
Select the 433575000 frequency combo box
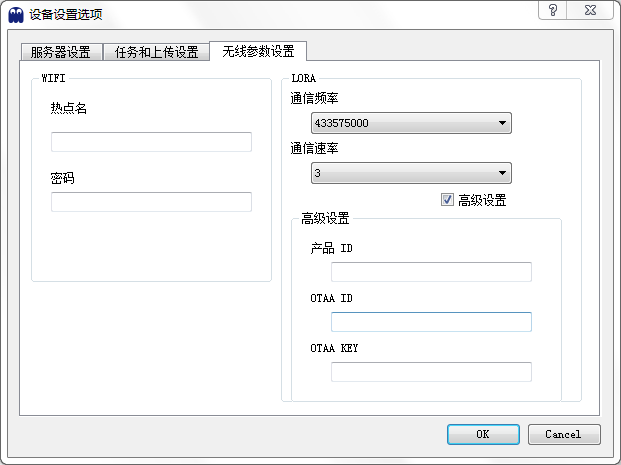click(x=411, y=123)
